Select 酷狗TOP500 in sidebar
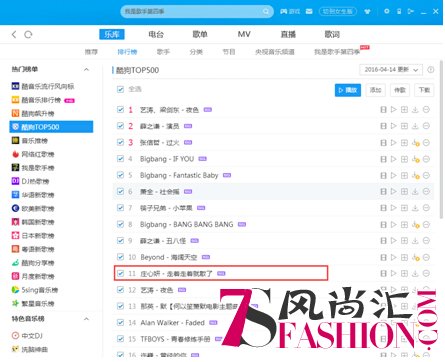The width and height of the screenshot is (445, 362). [51, 127]
